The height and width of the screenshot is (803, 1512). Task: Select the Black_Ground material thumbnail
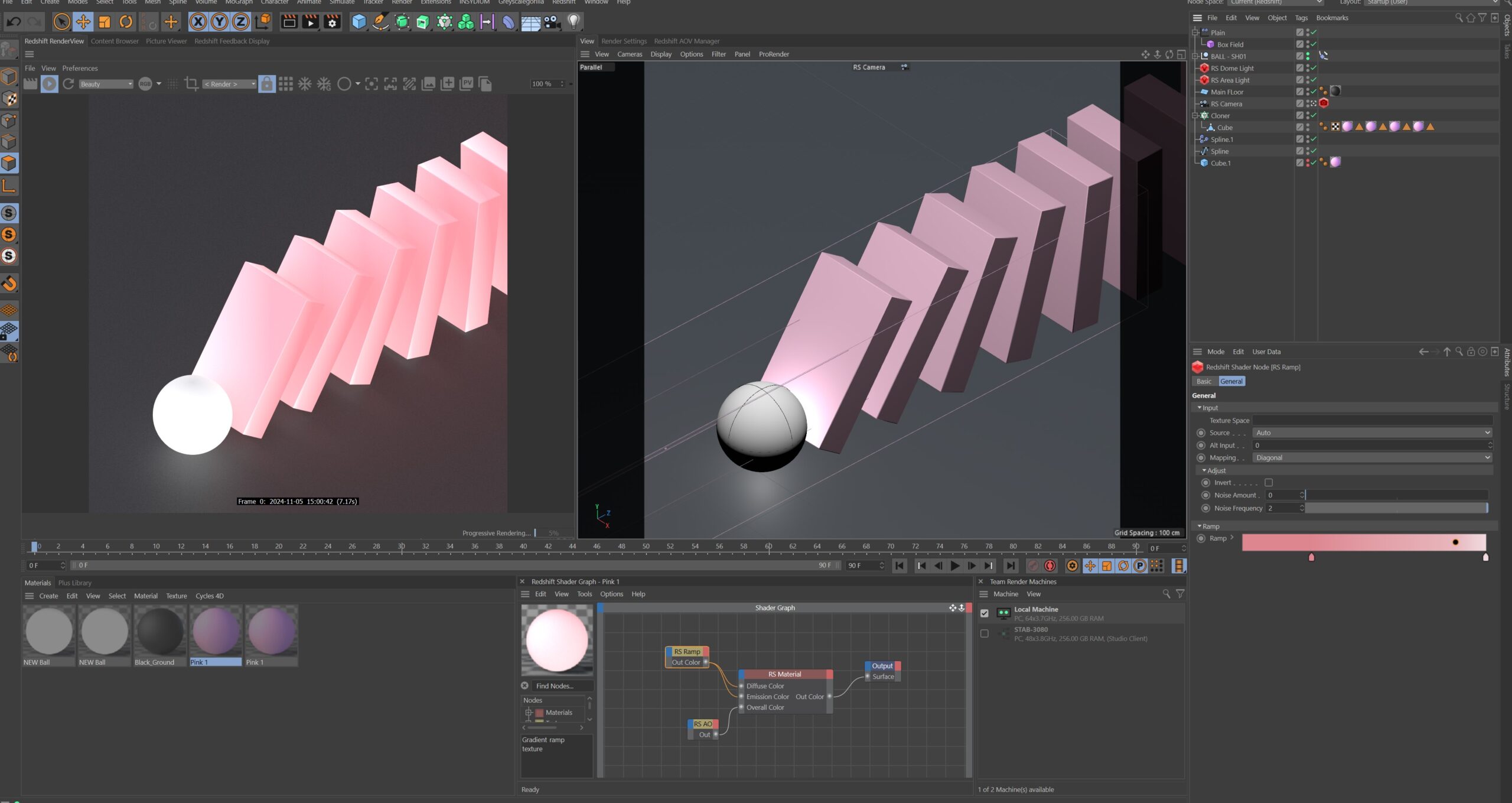[x=159, y=631]
